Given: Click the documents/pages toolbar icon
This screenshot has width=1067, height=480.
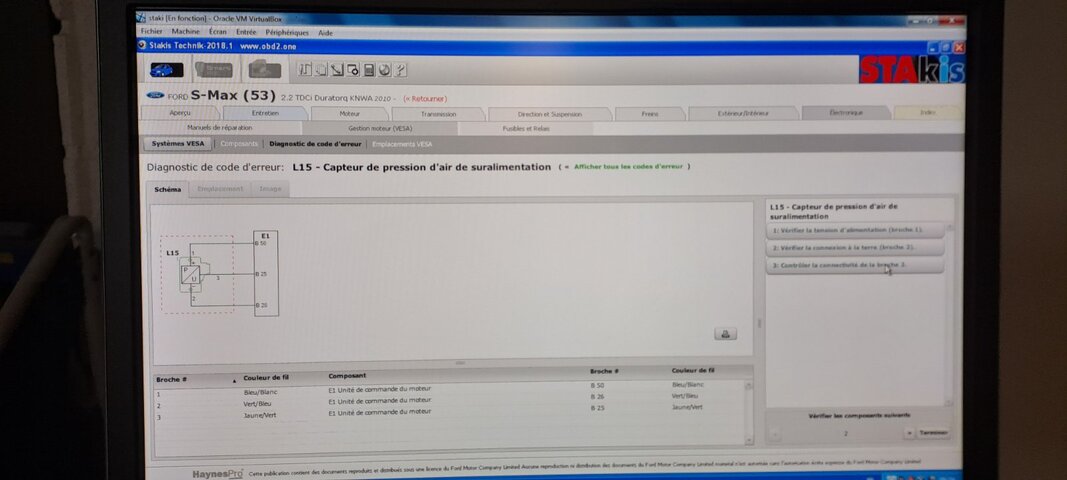Looking at the screenshot, I should 321,69.
